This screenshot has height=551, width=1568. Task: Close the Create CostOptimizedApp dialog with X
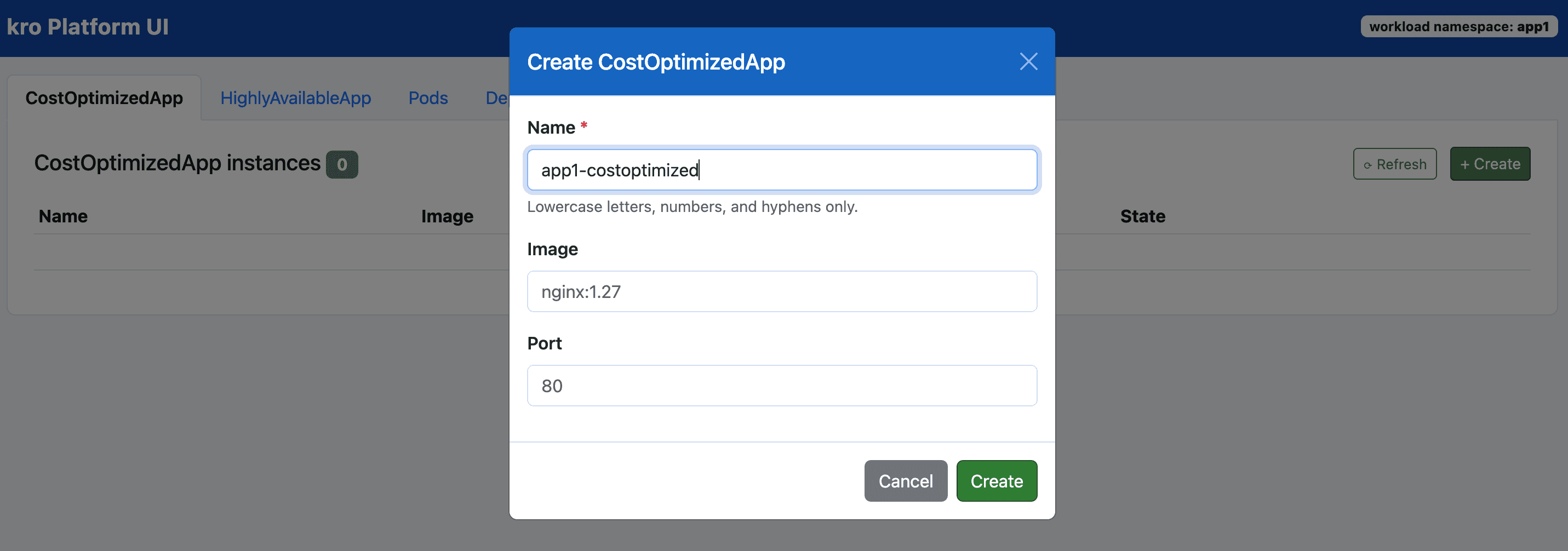coord(1028,61)
